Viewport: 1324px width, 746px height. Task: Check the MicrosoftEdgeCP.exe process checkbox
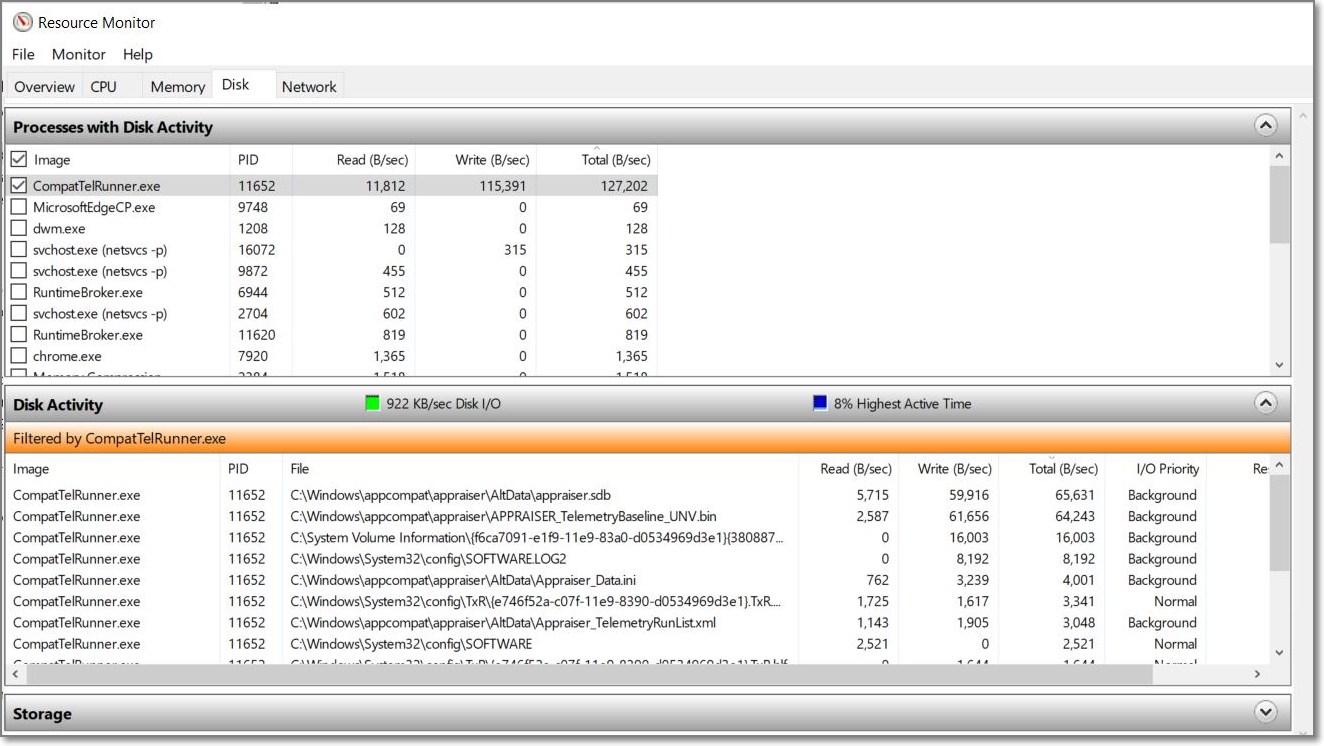pos(19,207)
